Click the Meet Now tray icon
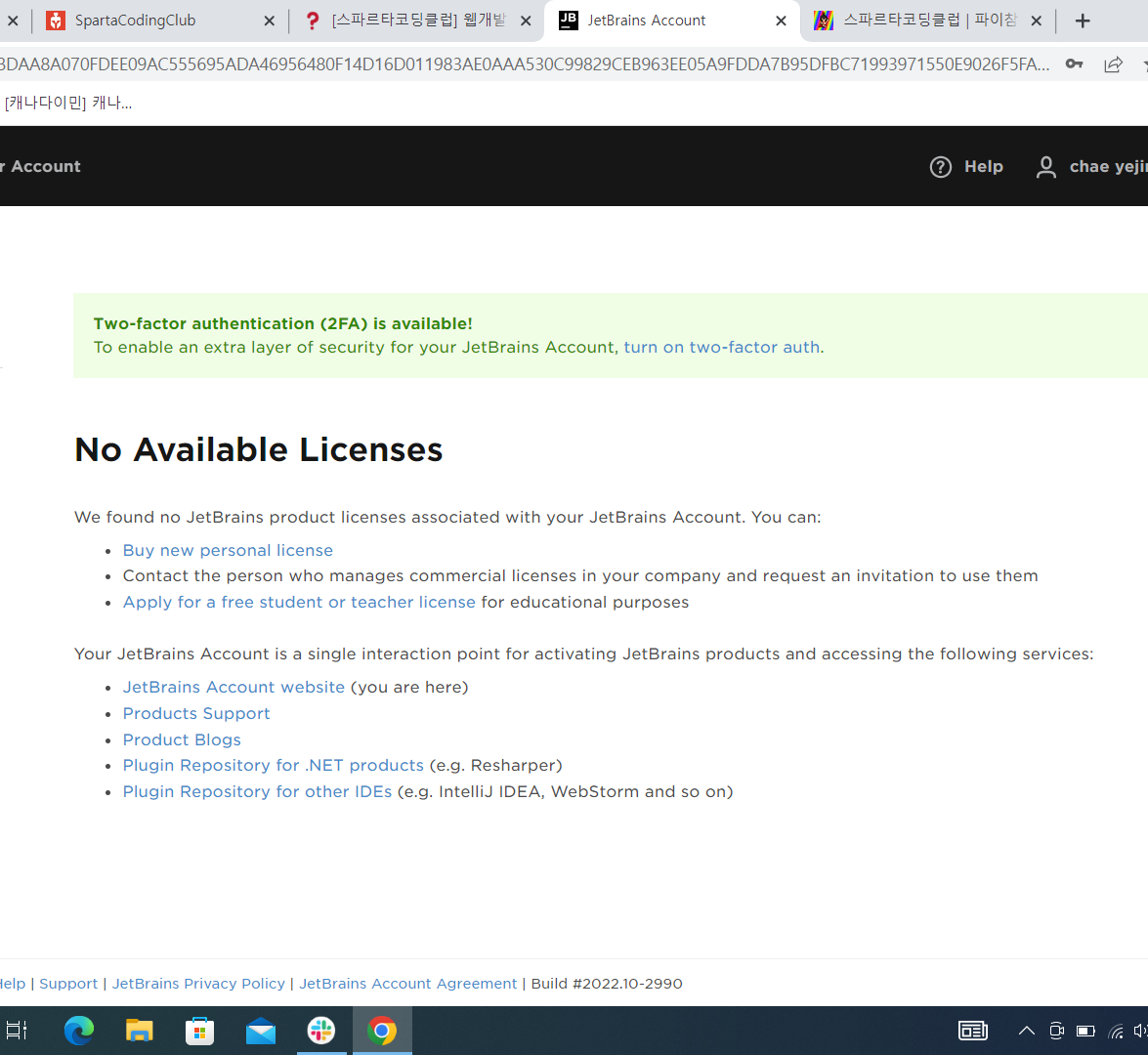 (x=1056, y=1031)
